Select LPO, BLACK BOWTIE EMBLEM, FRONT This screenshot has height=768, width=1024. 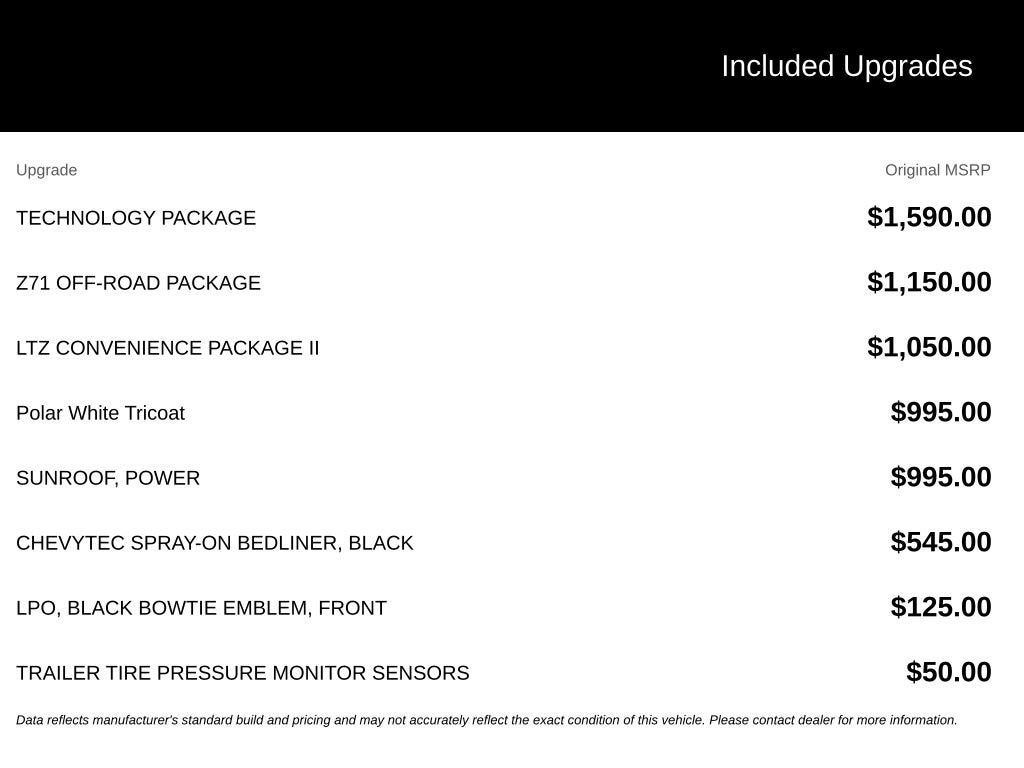coord(201,608)
